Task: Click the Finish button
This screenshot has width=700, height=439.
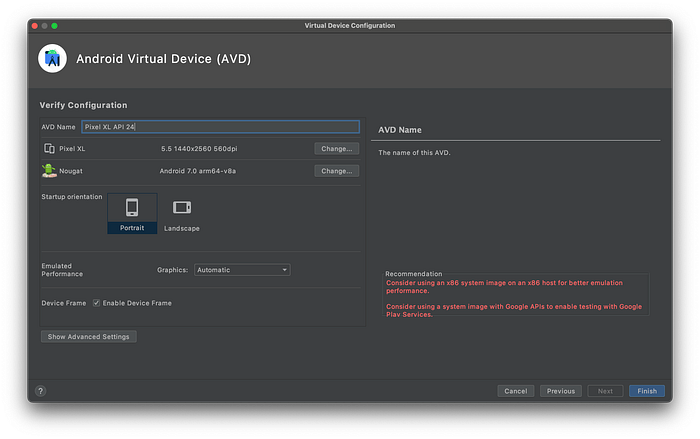Action: 647,391
